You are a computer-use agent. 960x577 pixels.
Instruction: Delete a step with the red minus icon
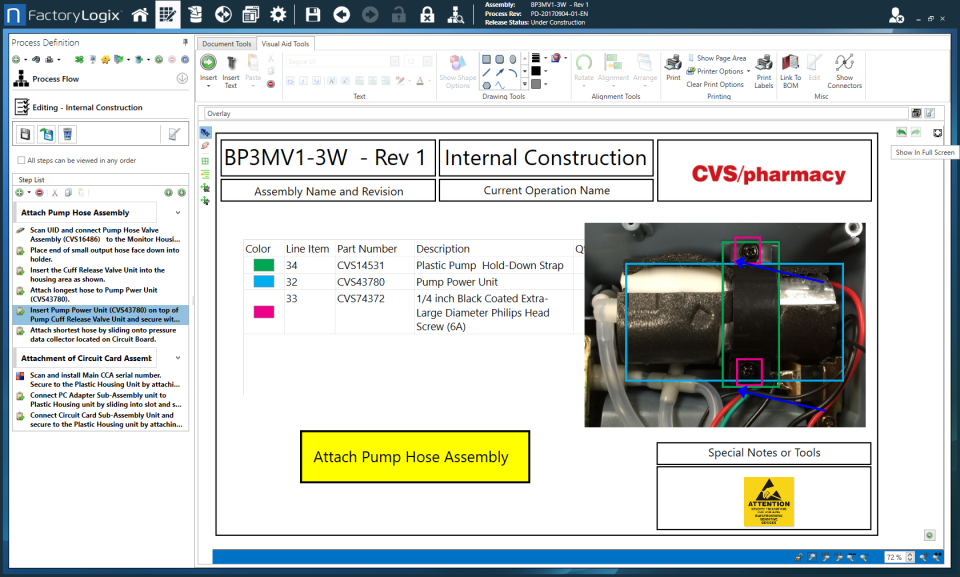click(x=39, y=192)
